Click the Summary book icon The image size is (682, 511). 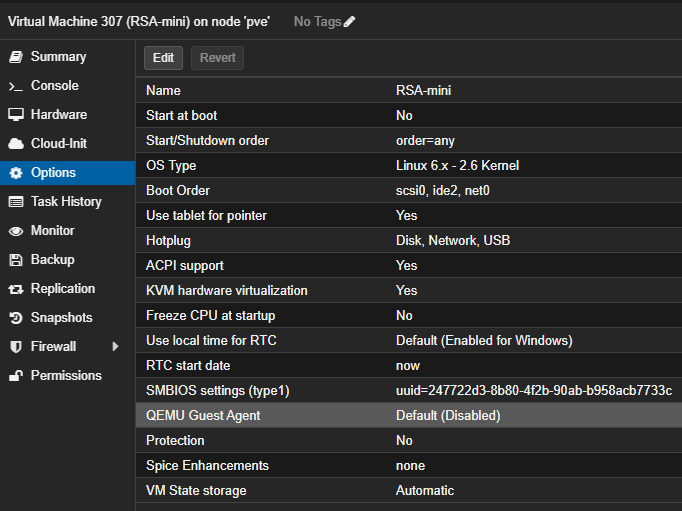point(15,57)
